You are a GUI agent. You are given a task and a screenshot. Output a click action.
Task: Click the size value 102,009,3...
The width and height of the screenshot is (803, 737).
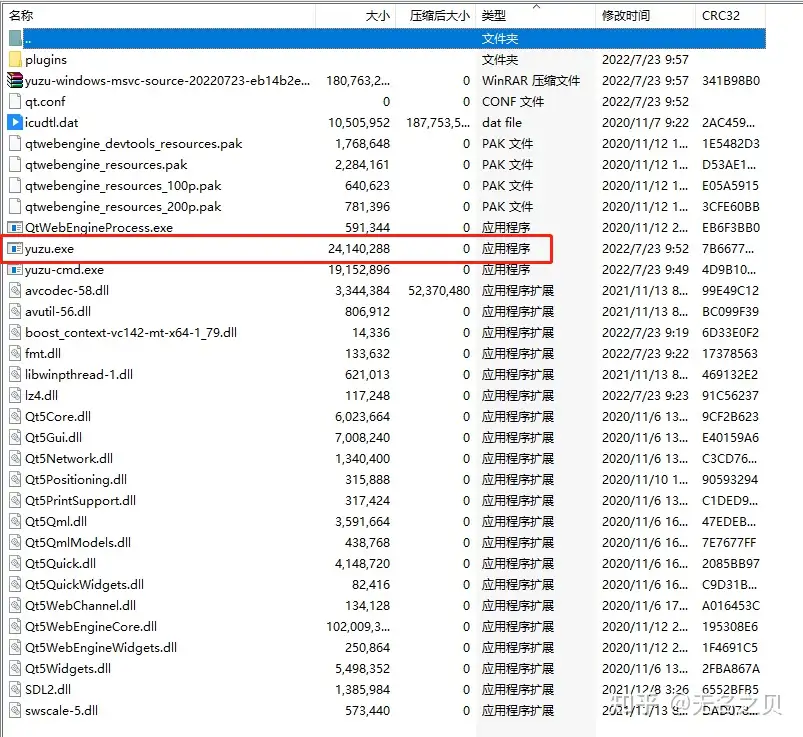point(358,627)
